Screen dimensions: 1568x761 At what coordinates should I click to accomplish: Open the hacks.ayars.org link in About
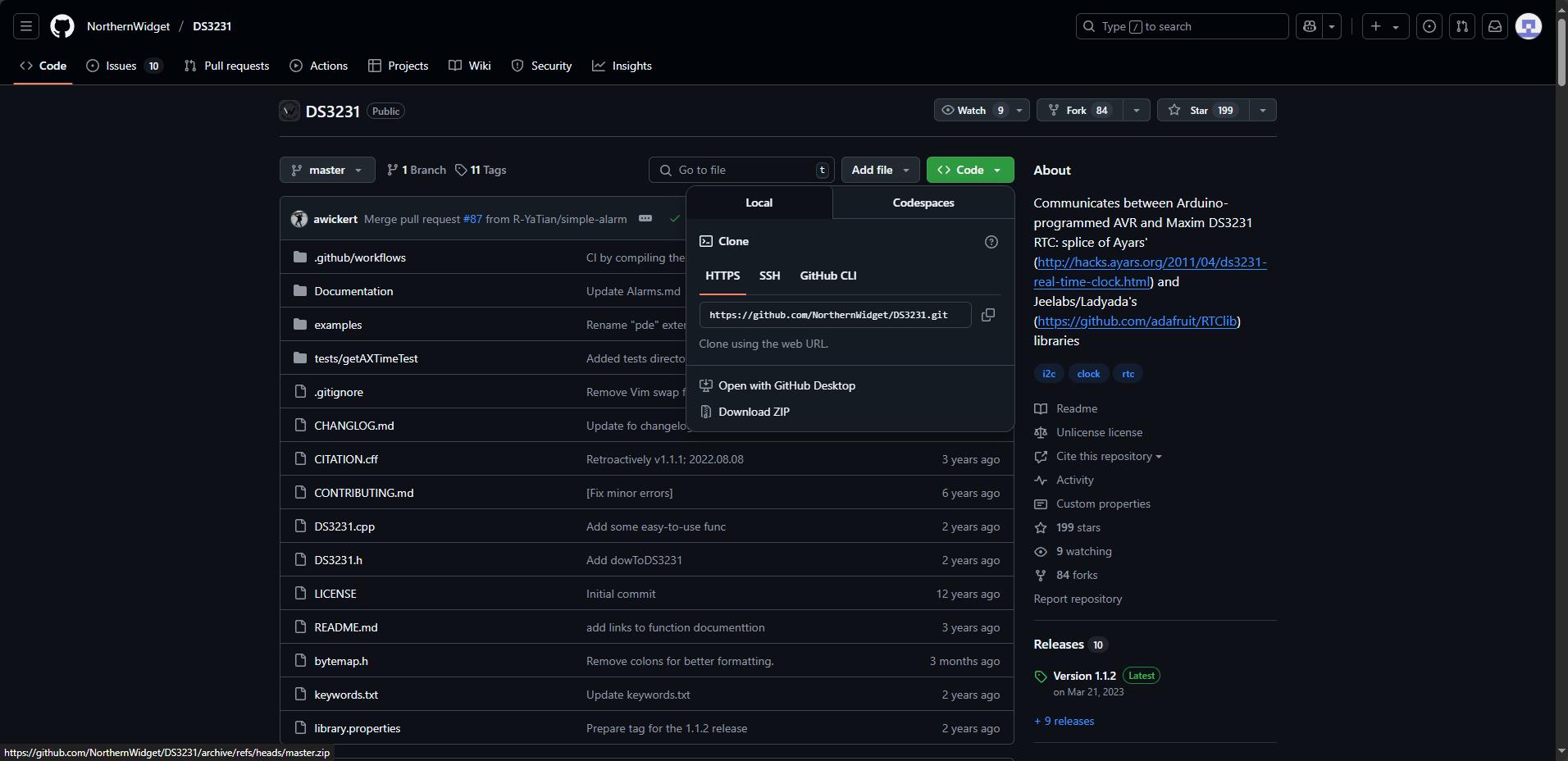(1151, 271)
